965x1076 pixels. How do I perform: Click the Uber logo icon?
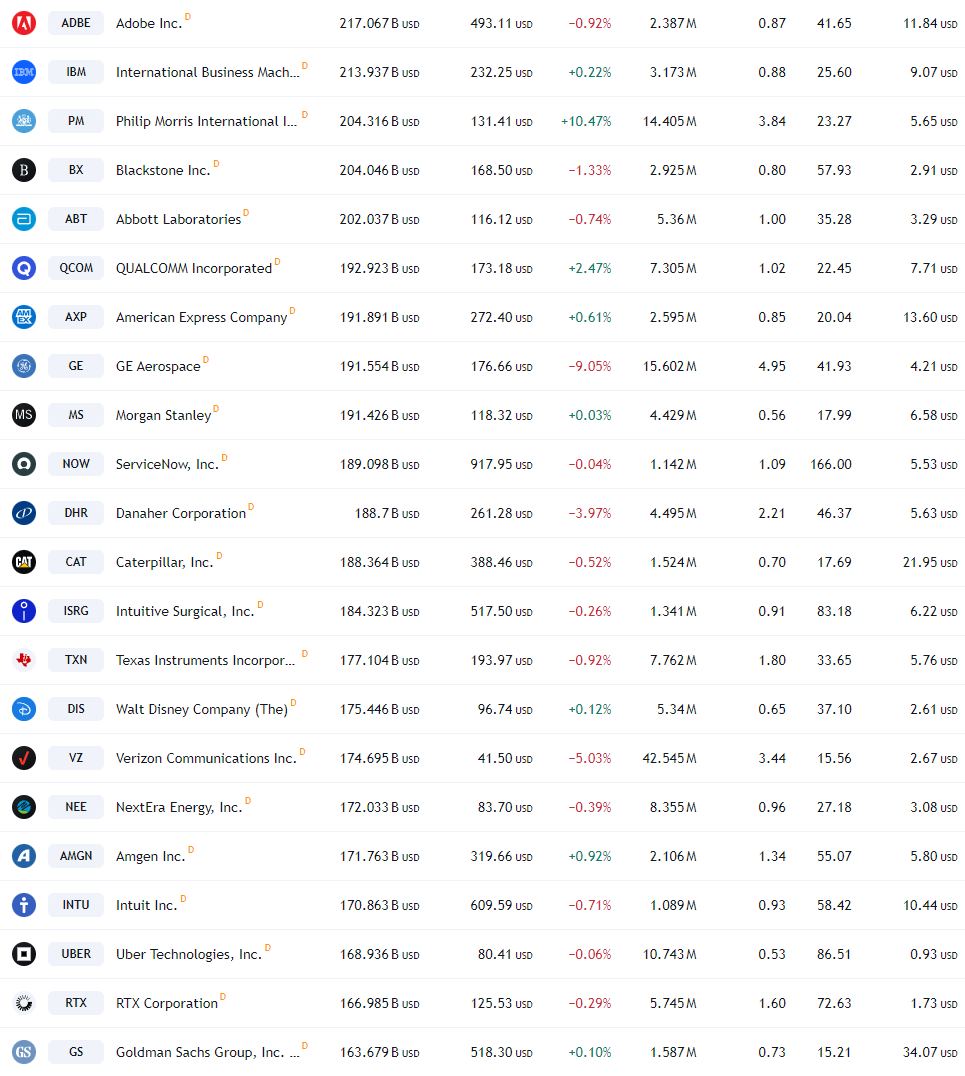coord(24,955)
